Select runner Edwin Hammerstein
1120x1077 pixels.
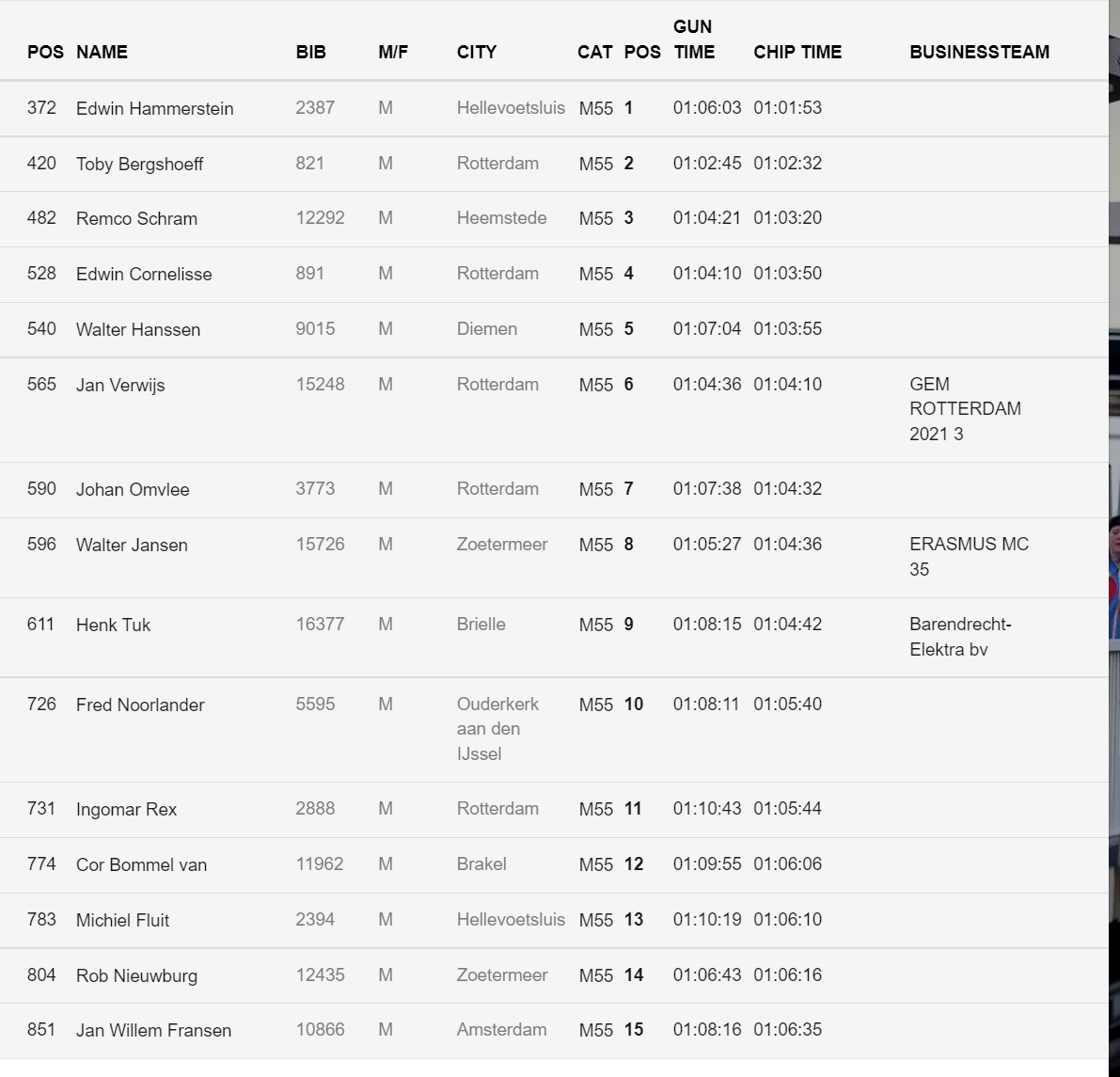tap(154, 108)
